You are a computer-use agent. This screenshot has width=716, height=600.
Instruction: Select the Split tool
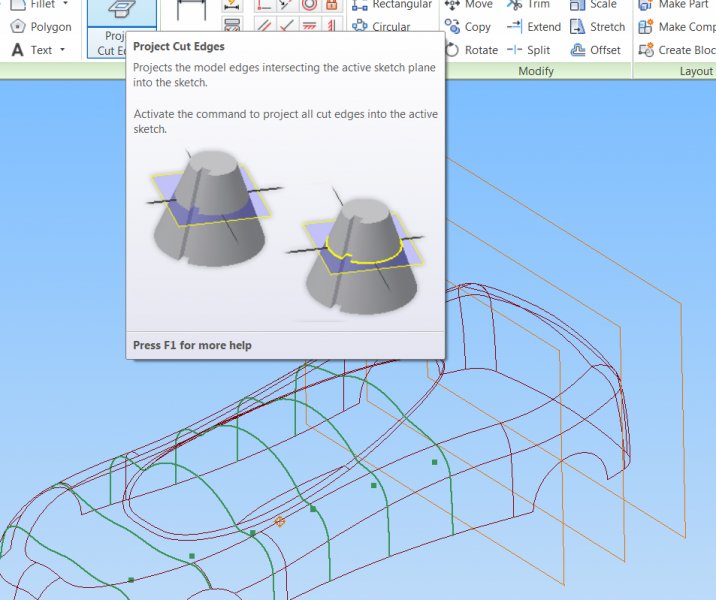(x=528, y=50)
